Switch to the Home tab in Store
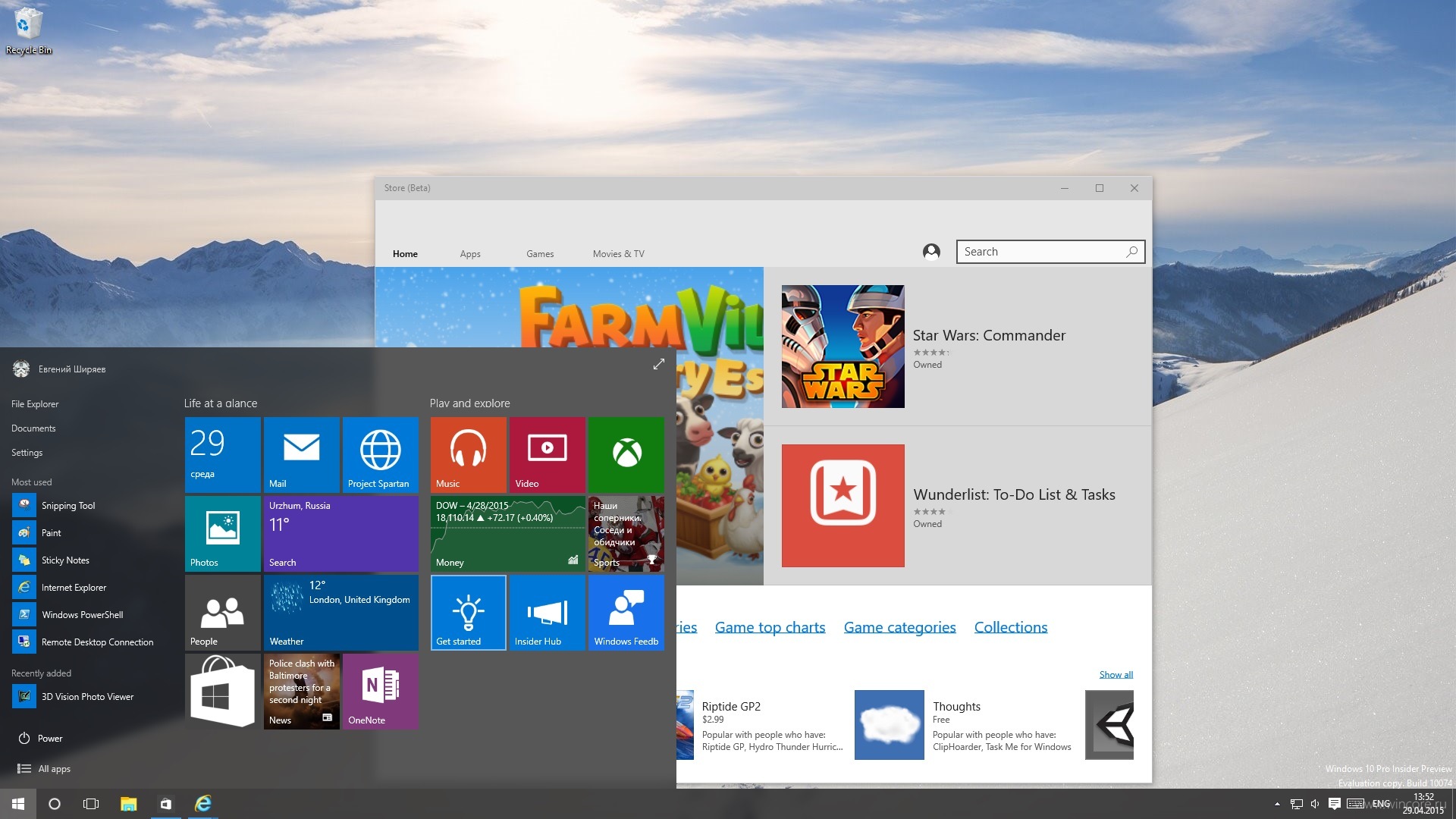 (x=405, y=254)
